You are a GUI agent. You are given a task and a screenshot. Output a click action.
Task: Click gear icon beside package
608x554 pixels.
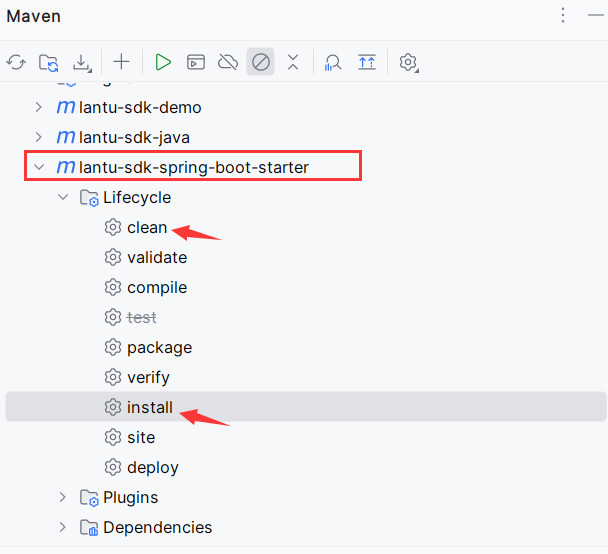click(x=113, y=347)
